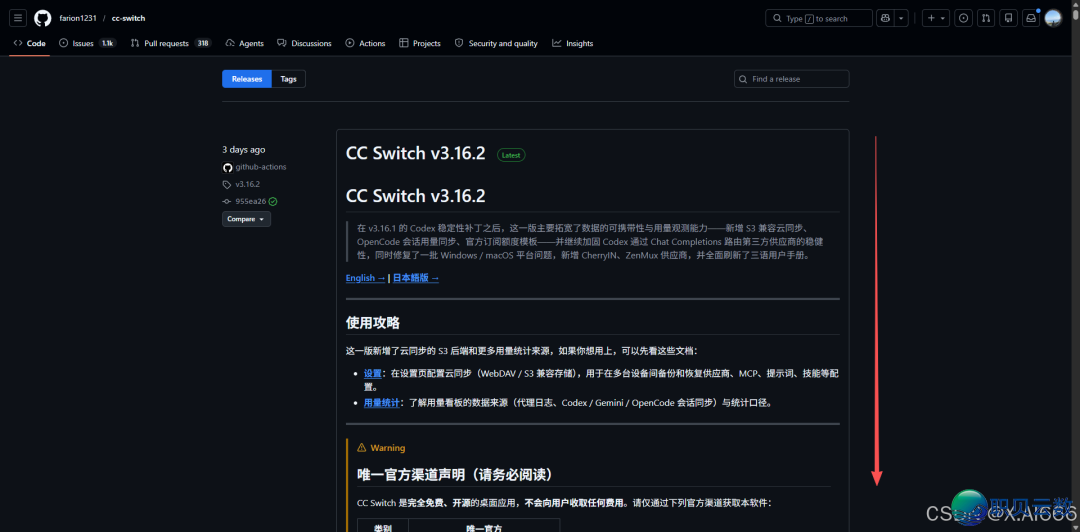Image resolution: width=1080 pixels, height=532 pixels.
Task: Click the Warning alert label
Action: click(382, 448)
